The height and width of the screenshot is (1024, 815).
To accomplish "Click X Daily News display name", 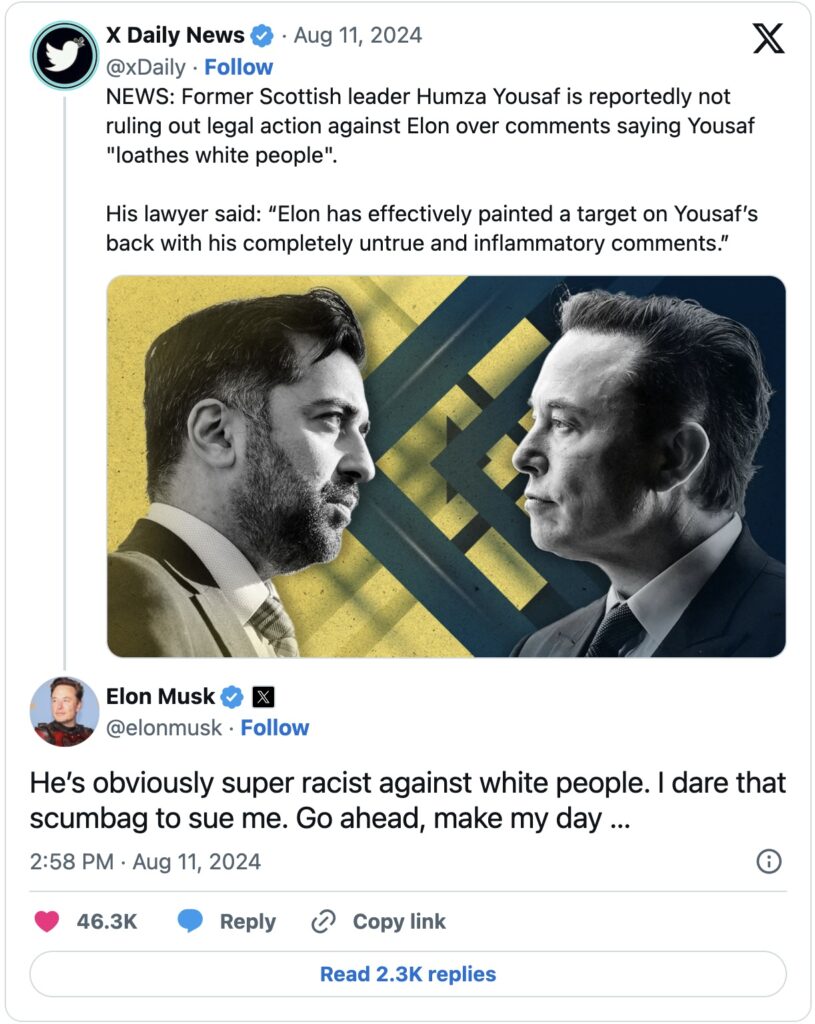I will pyautogui.click(x=175, y=36).
